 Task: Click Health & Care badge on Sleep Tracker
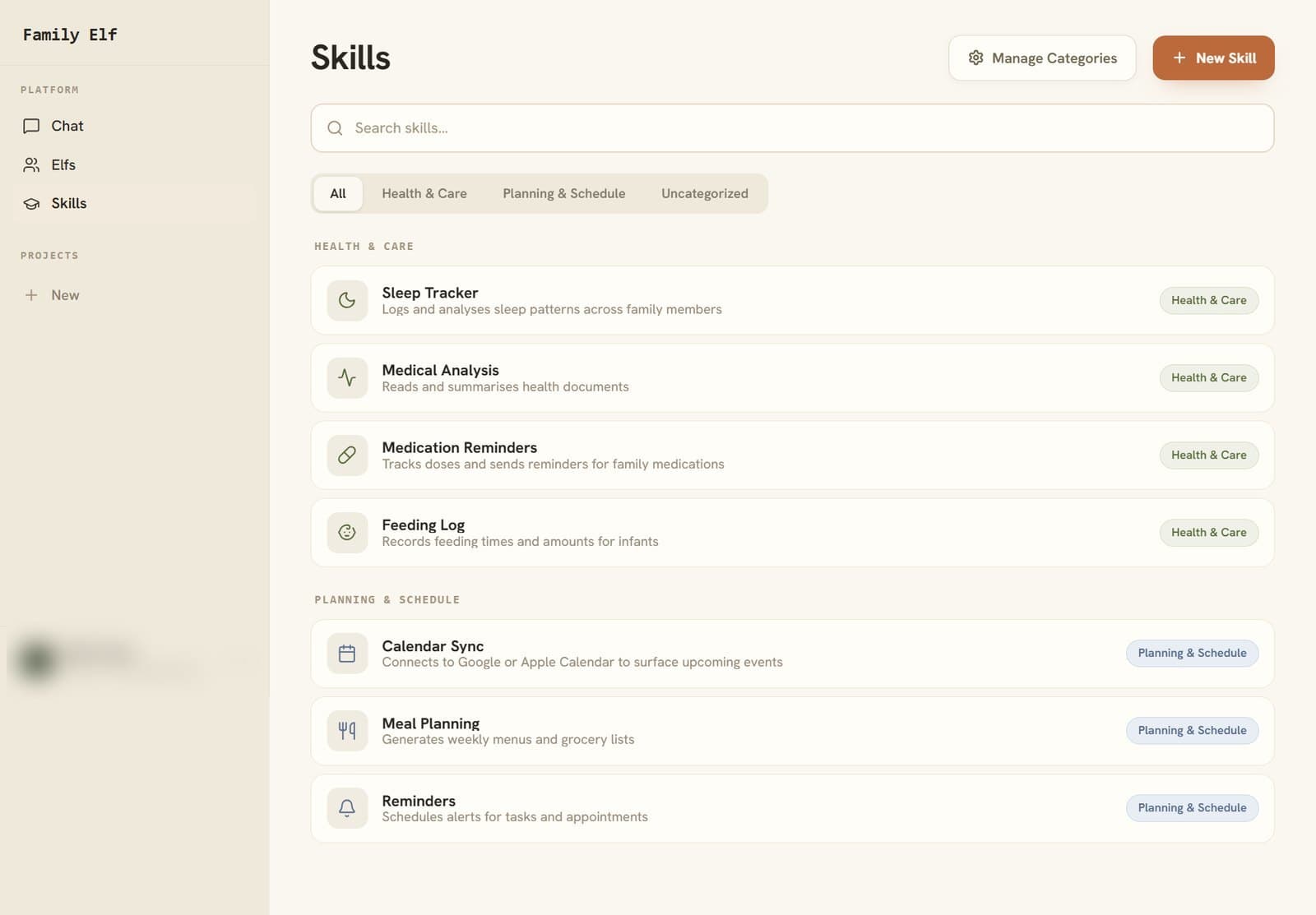click(x=1208, y=300)
